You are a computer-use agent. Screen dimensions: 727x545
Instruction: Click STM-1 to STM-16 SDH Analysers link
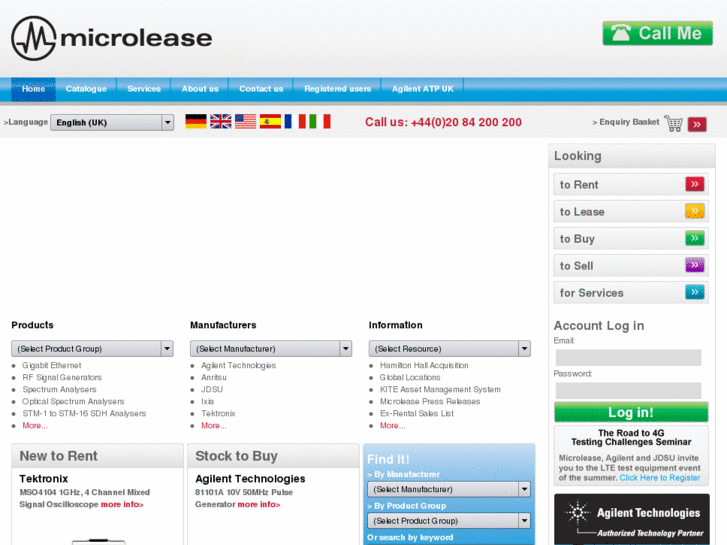84,414
